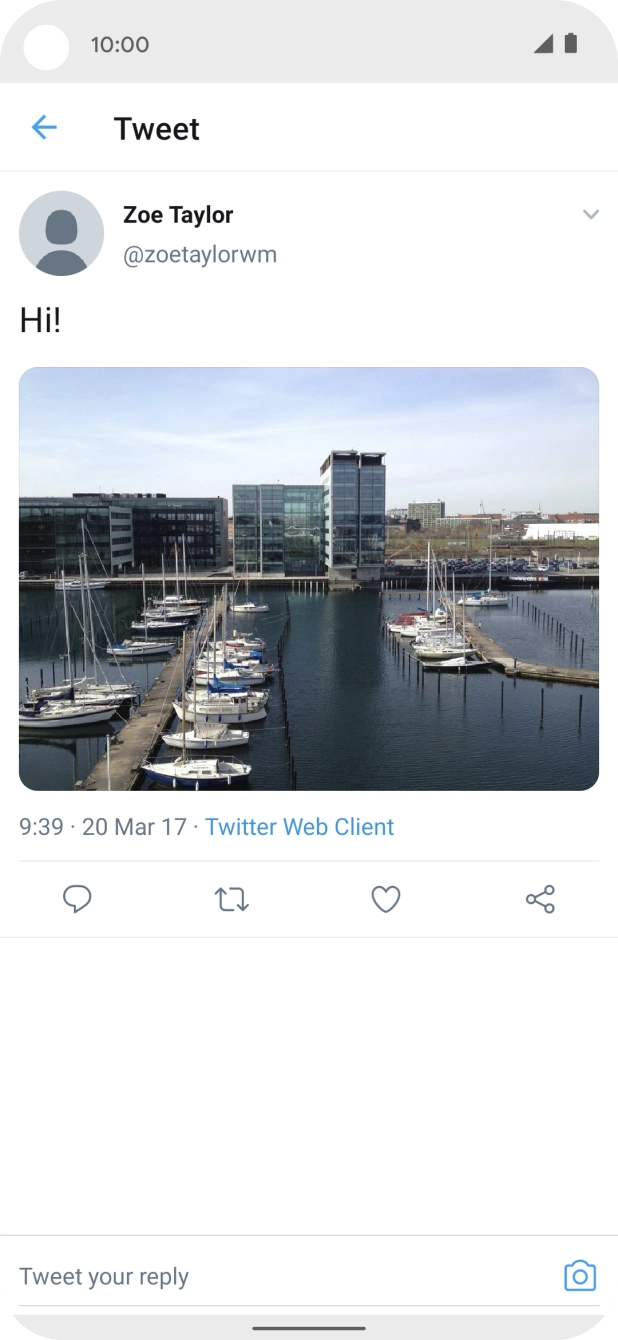Tap the "Hi!" tweet text
The height and width of the screenshot is (1340, 618).
point(40,321)
